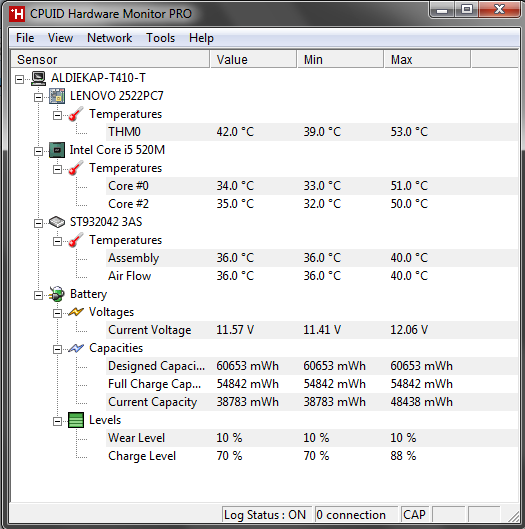The image size is (525, 529).
Task: Click the window resize grip corner
Action: (514, 516)
